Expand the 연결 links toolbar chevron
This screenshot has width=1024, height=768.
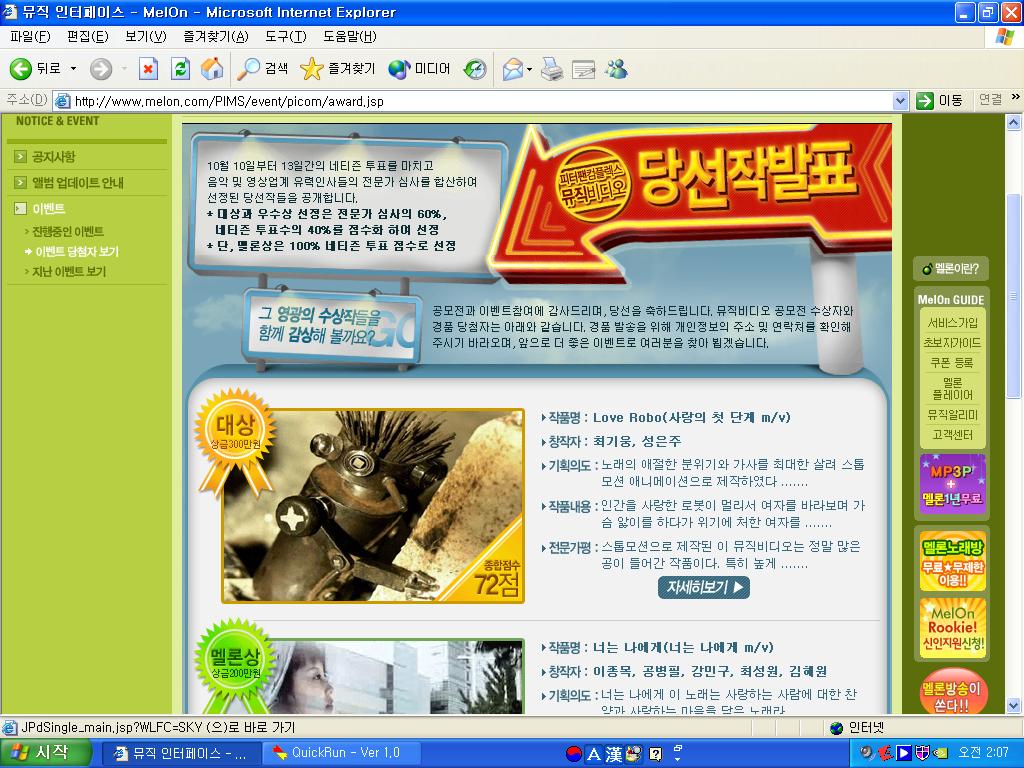click(1016, 97)
